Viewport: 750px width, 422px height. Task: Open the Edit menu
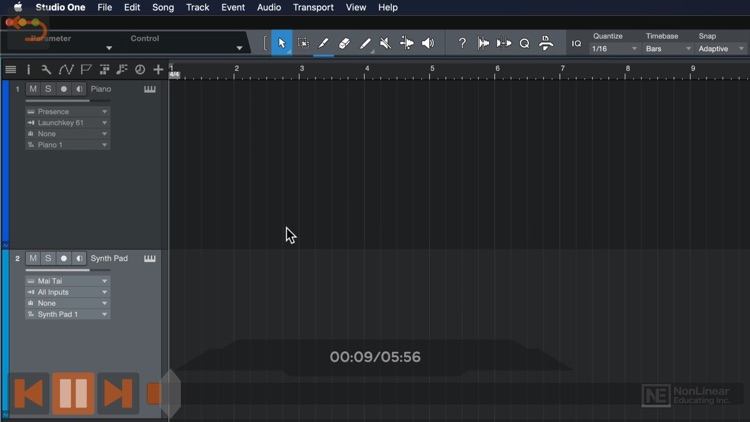point(132,8)
